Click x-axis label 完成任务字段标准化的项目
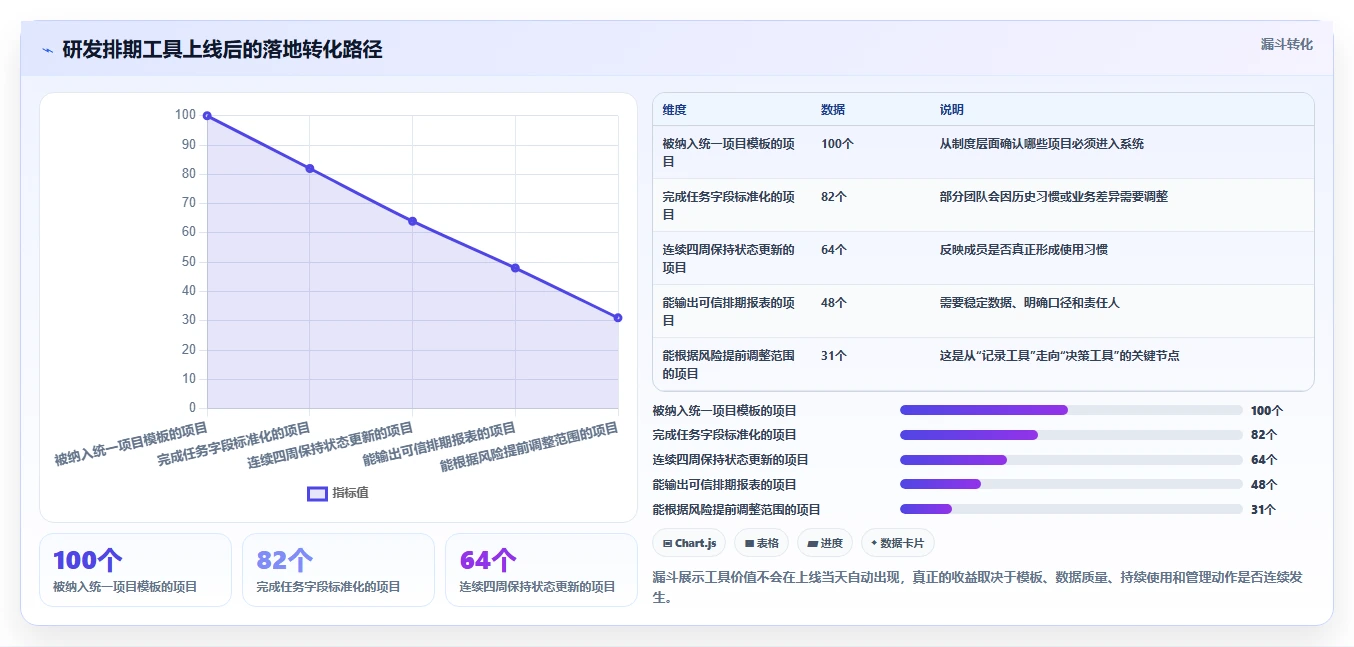 (x=234, y=446)
